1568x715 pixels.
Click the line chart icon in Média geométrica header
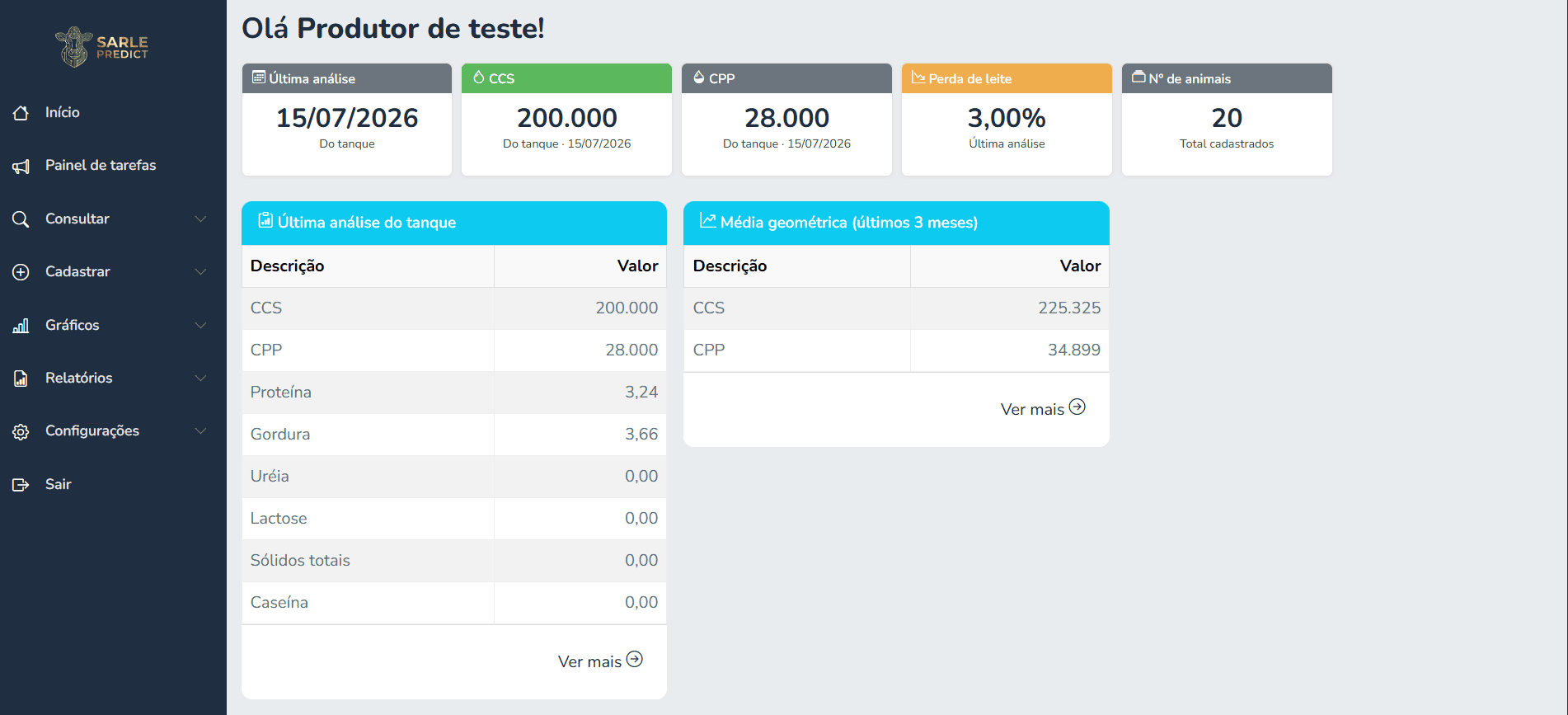click(707, 220)
